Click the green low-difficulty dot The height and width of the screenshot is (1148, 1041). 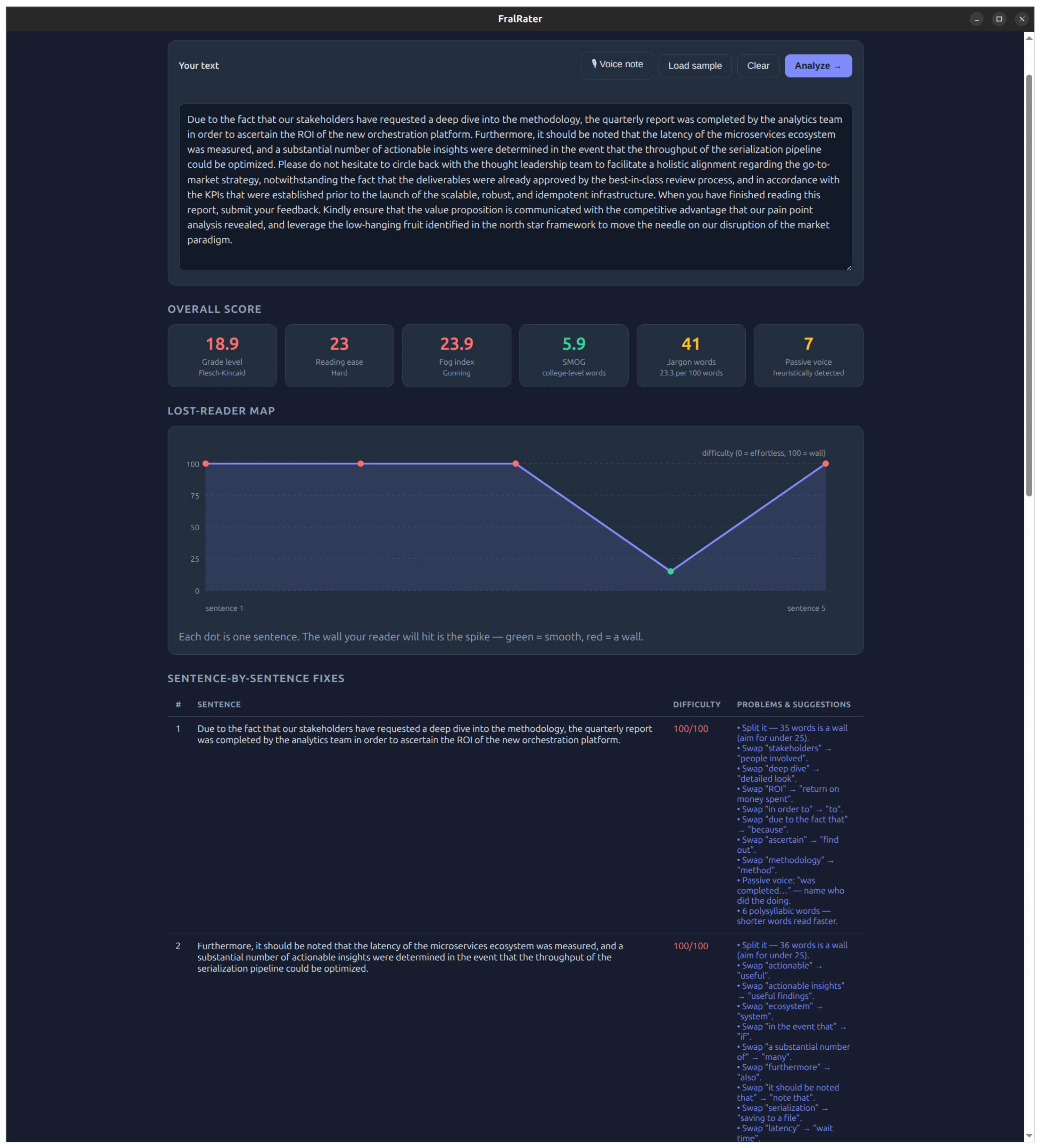[670, 571]
